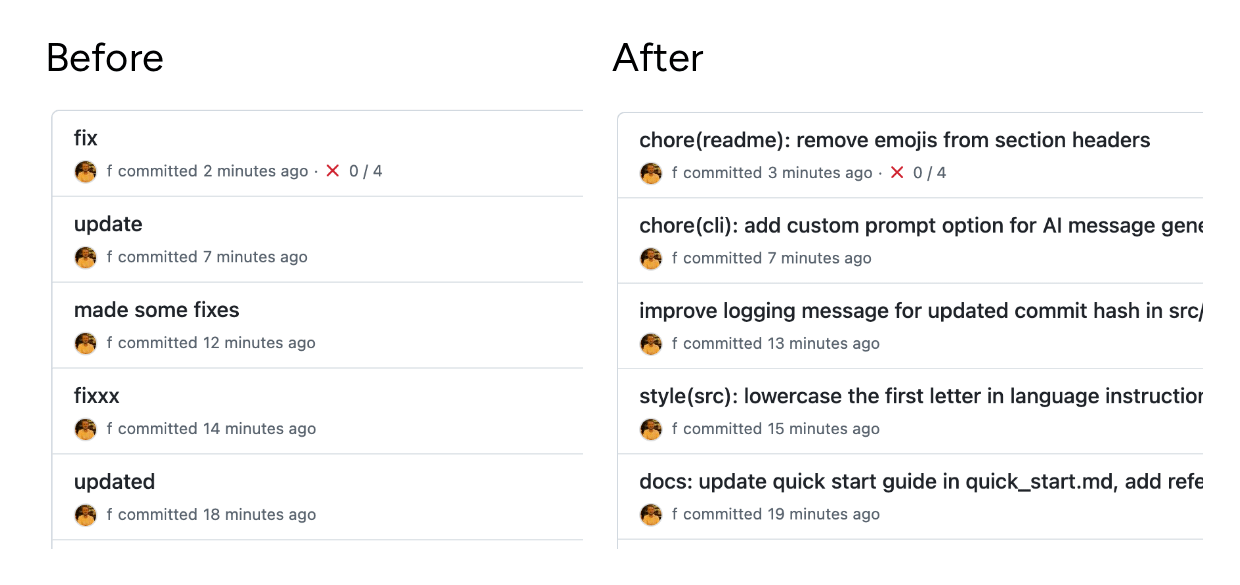
Task: Open the "made some fixes" commit
Action: [157, 310]
